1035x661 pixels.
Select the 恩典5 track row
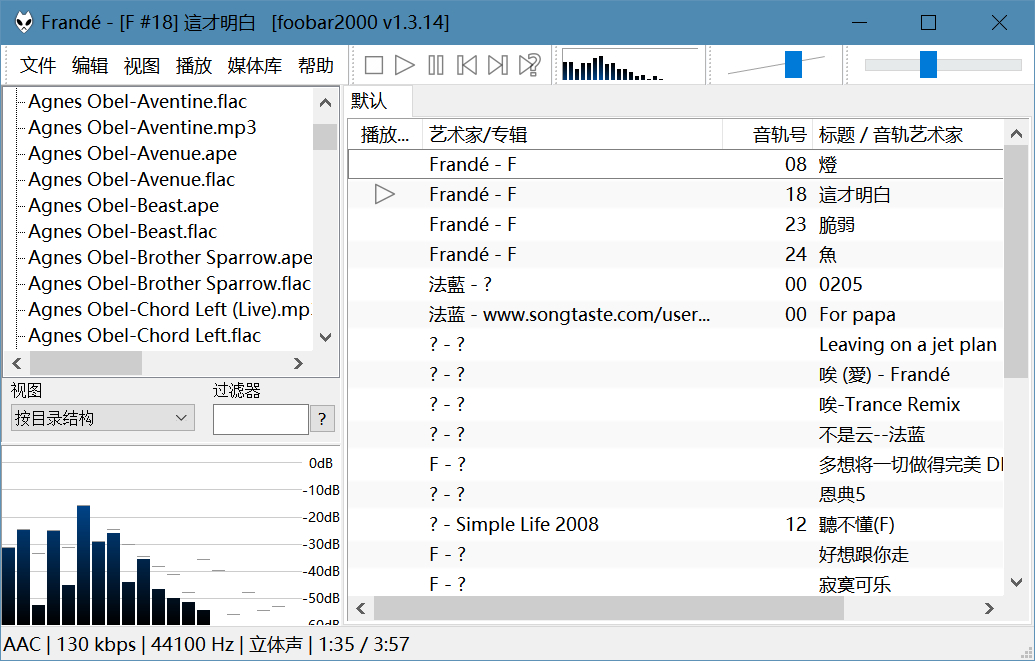click(x=675, y=494)
